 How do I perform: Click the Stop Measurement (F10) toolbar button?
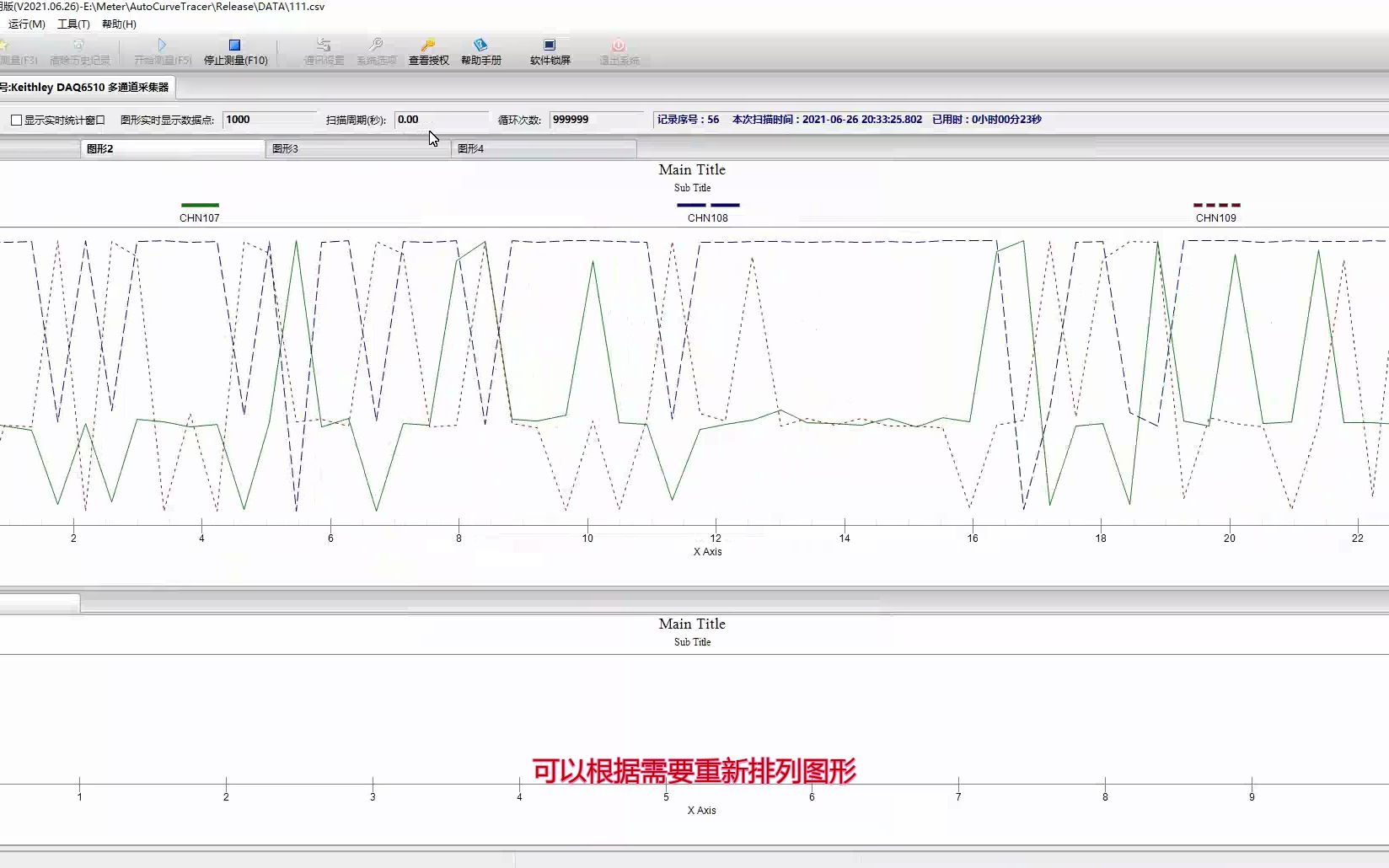[x=235, y=51]
